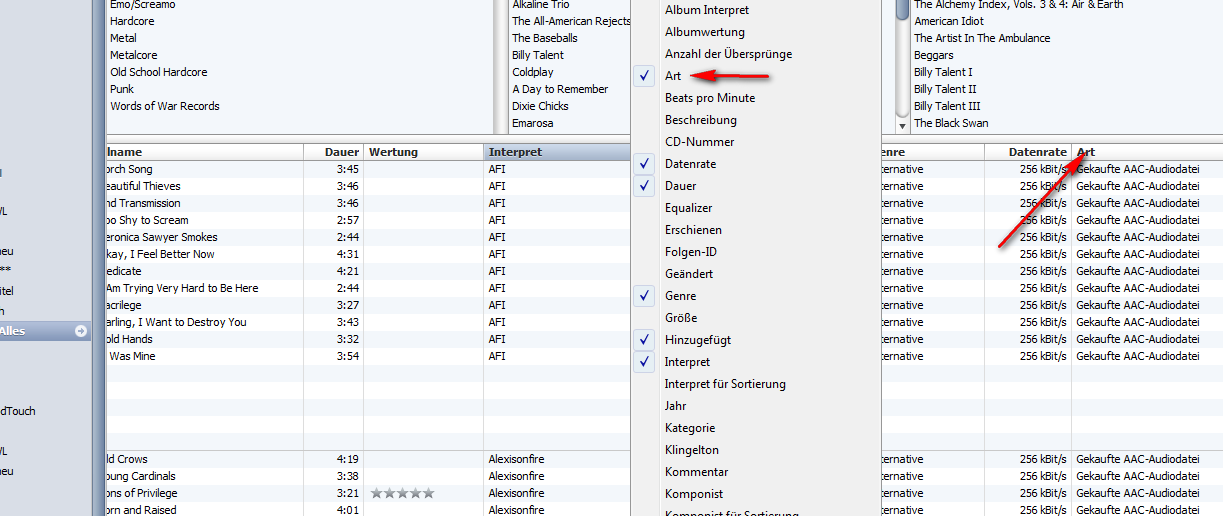Select A Day to Remember artist
Screen dimensions: 1223x516
[x=560, y=89]
